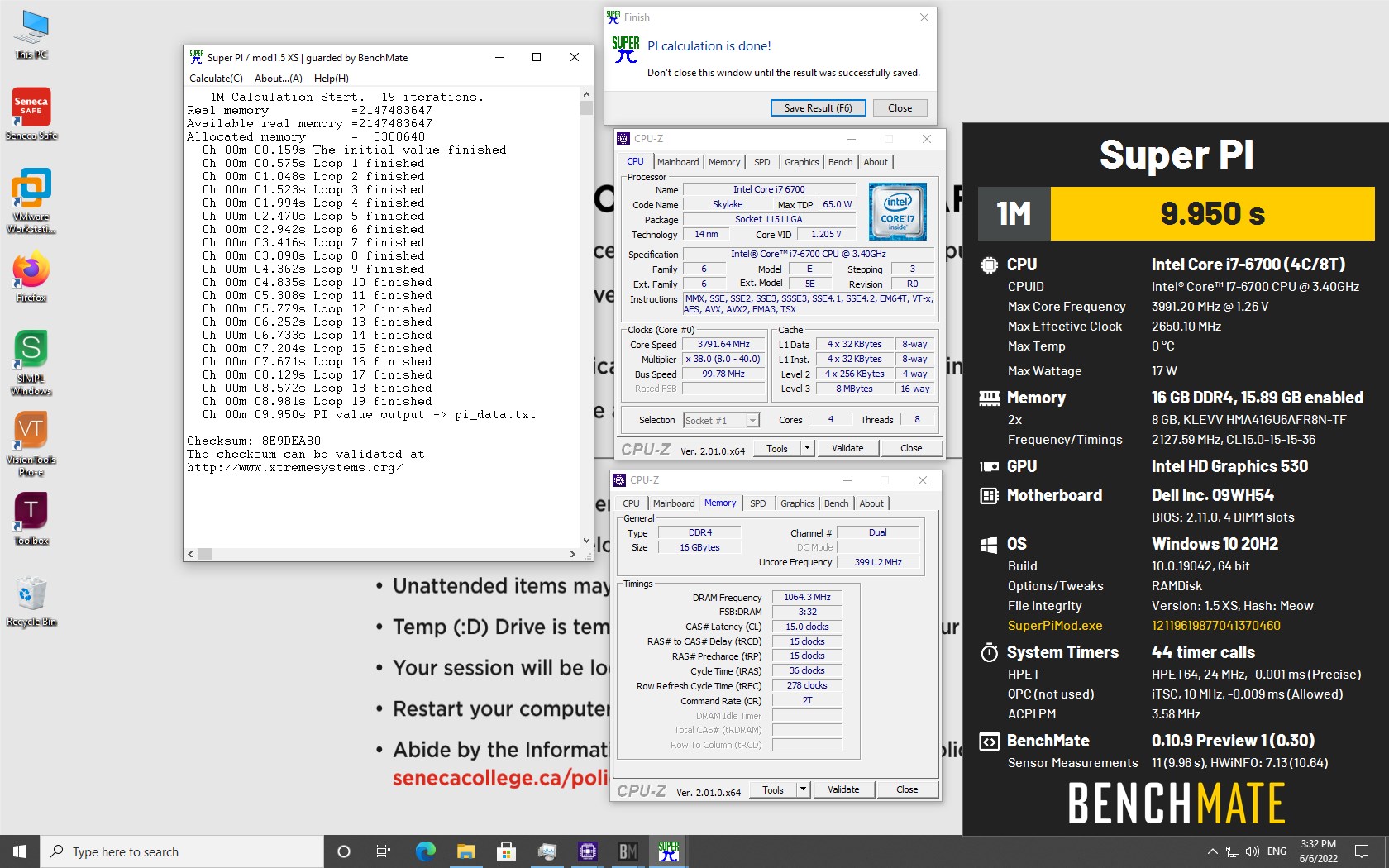
Task: Click Tools button in lower CPU-Z
Action: coord(773,789)
